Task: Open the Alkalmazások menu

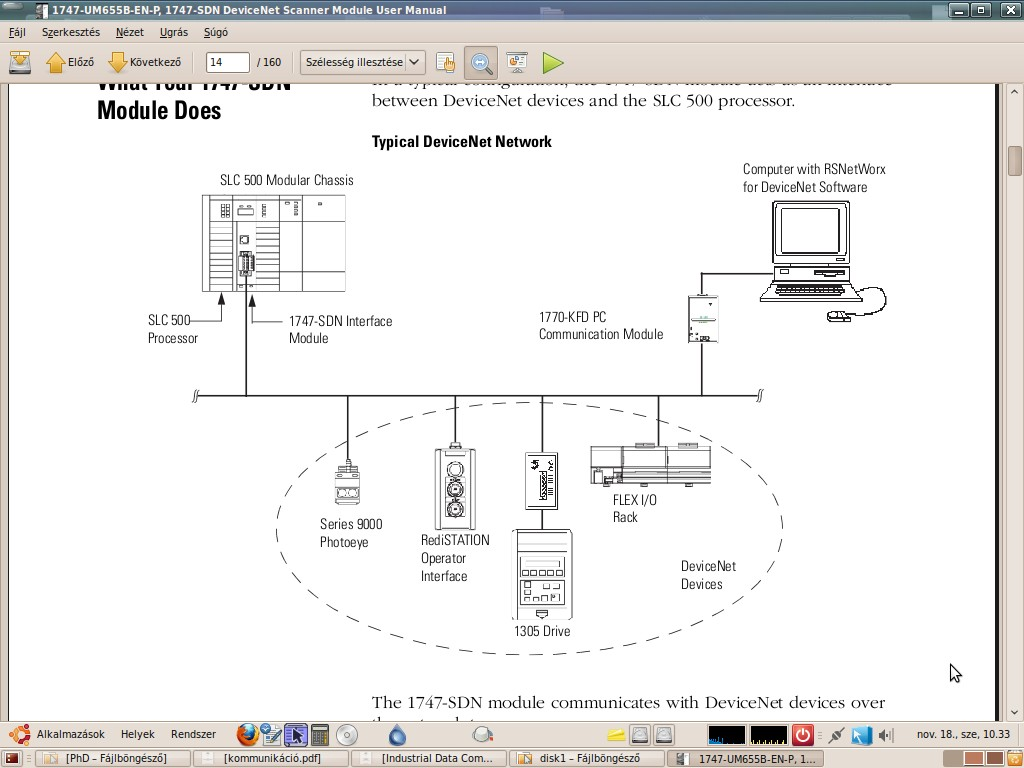Action: [59, 734]
